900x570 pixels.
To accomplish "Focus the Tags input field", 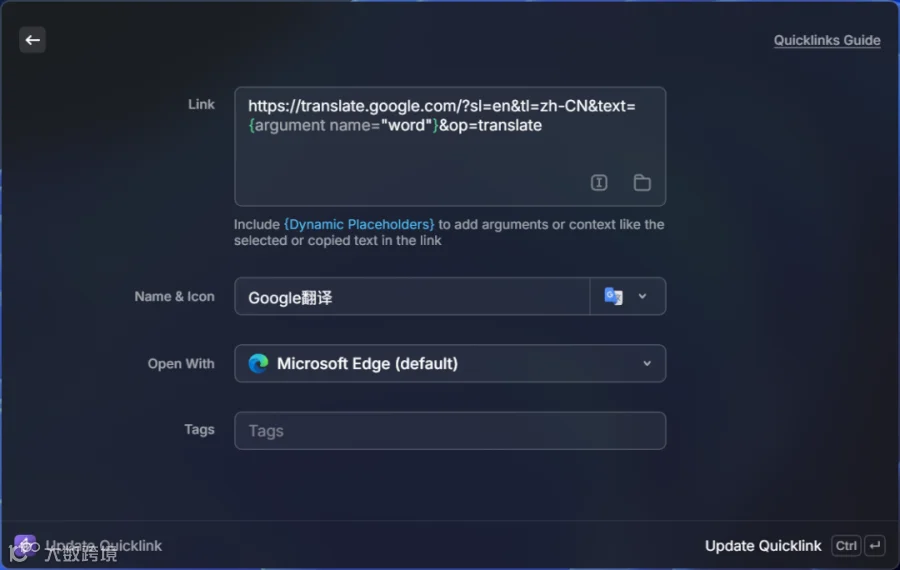I will click(x=450, y=431).
